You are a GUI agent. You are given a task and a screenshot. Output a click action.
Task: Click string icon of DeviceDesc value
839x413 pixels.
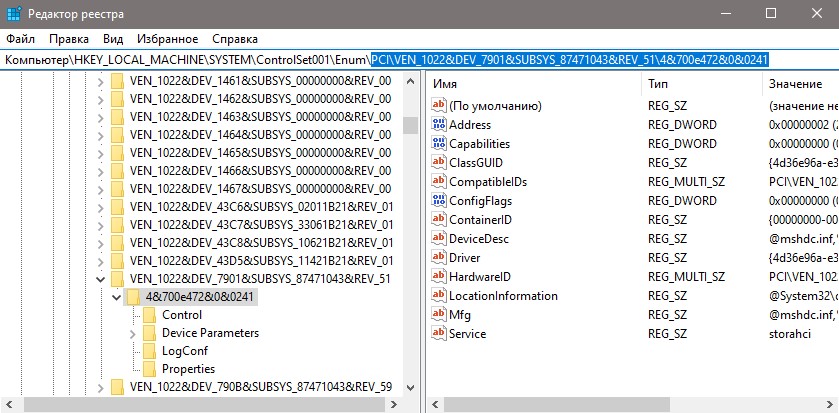(x=439, y=239)
